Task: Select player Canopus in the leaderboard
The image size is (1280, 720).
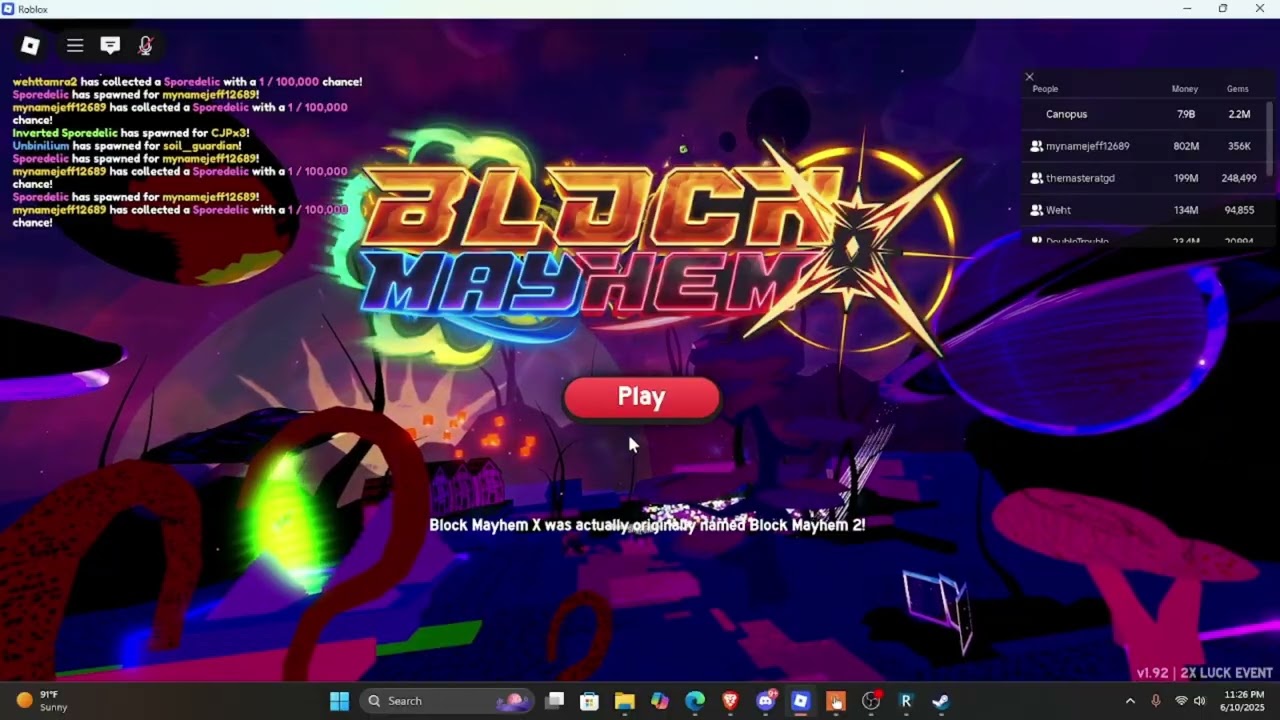Action: pyautogui.click(x=1066, y=114)
